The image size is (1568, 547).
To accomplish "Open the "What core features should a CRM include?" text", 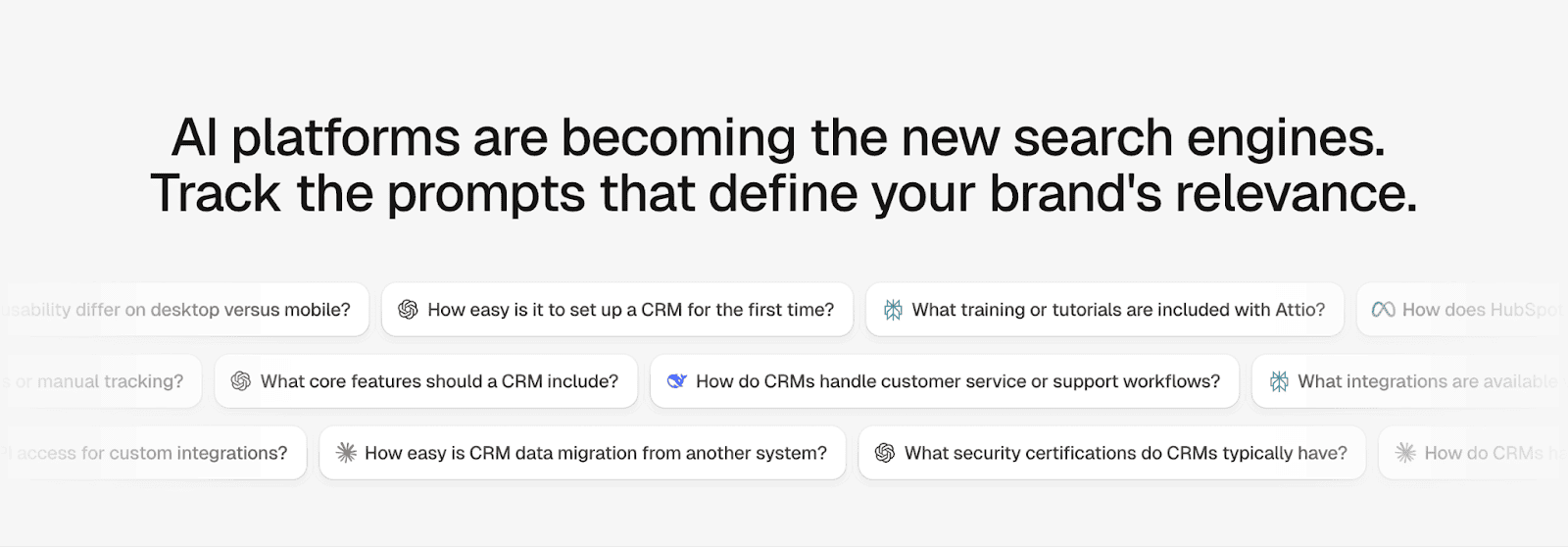I will click(x=439, y=381).
